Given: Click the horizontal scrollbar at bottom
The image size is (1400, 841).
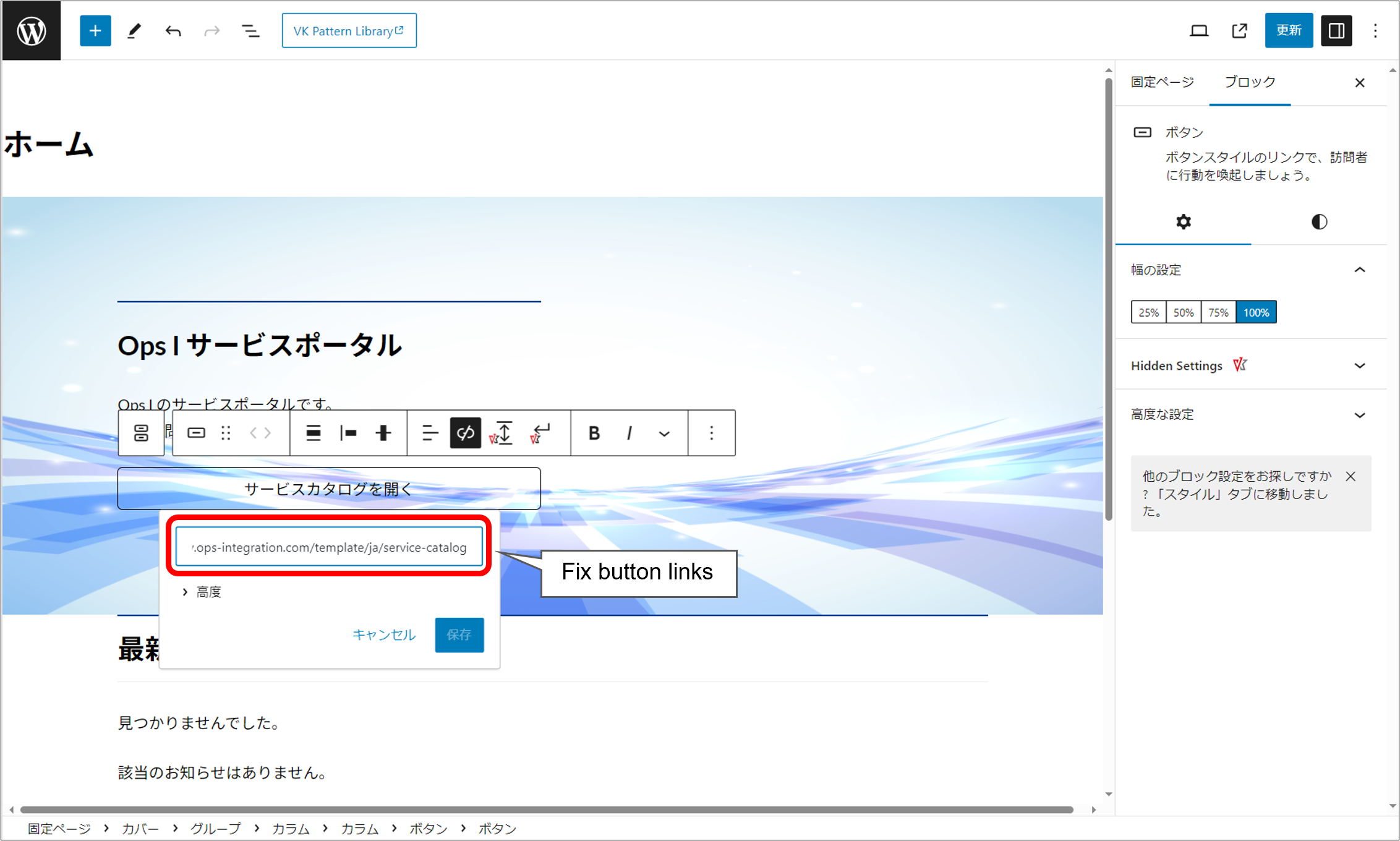Looking at the screenshot, I should [x=547, y=809].
